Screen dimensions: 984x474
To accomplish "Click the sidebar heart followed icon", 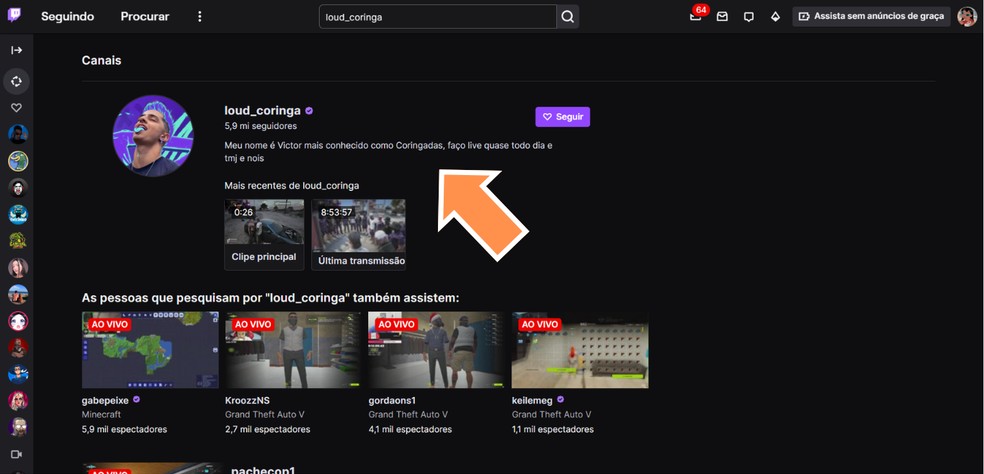I will tap(16, 108).
